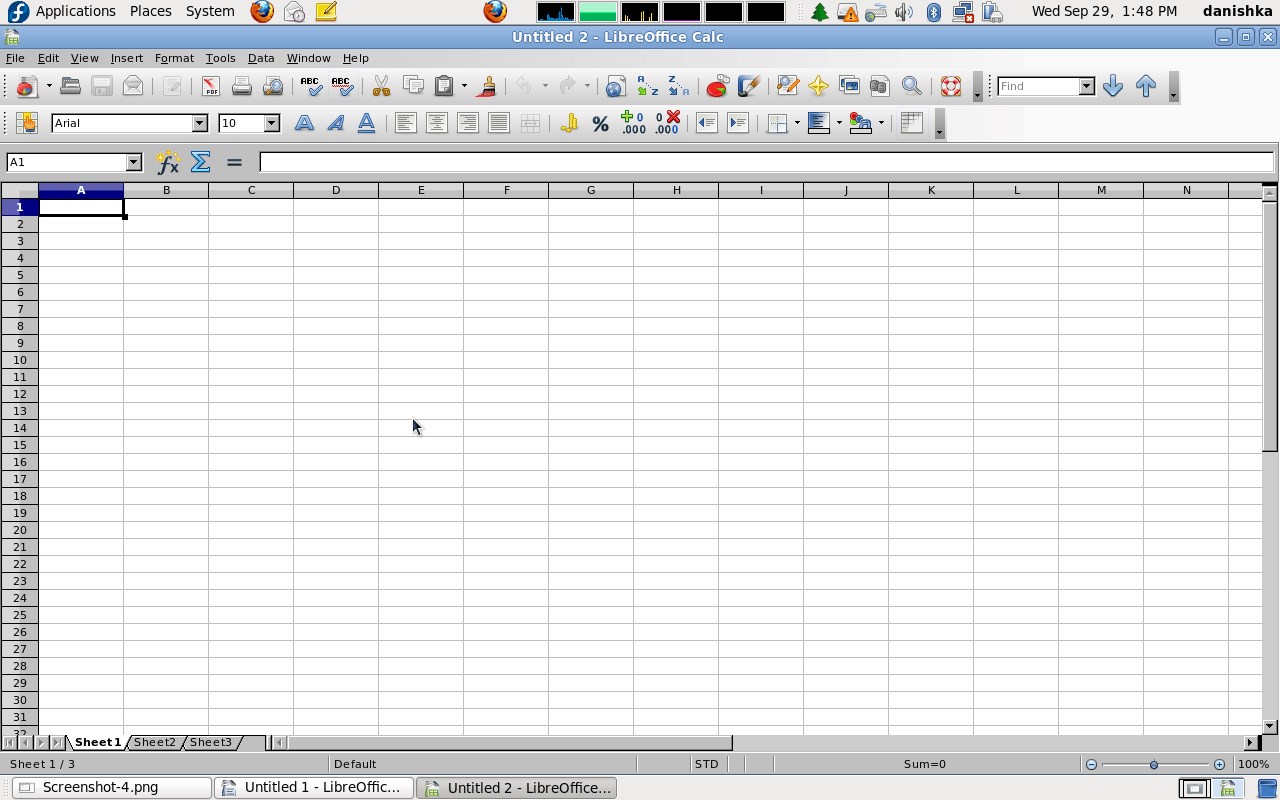
Task: Expand the Paste options dropdown arrow
Action: (464, 86)
